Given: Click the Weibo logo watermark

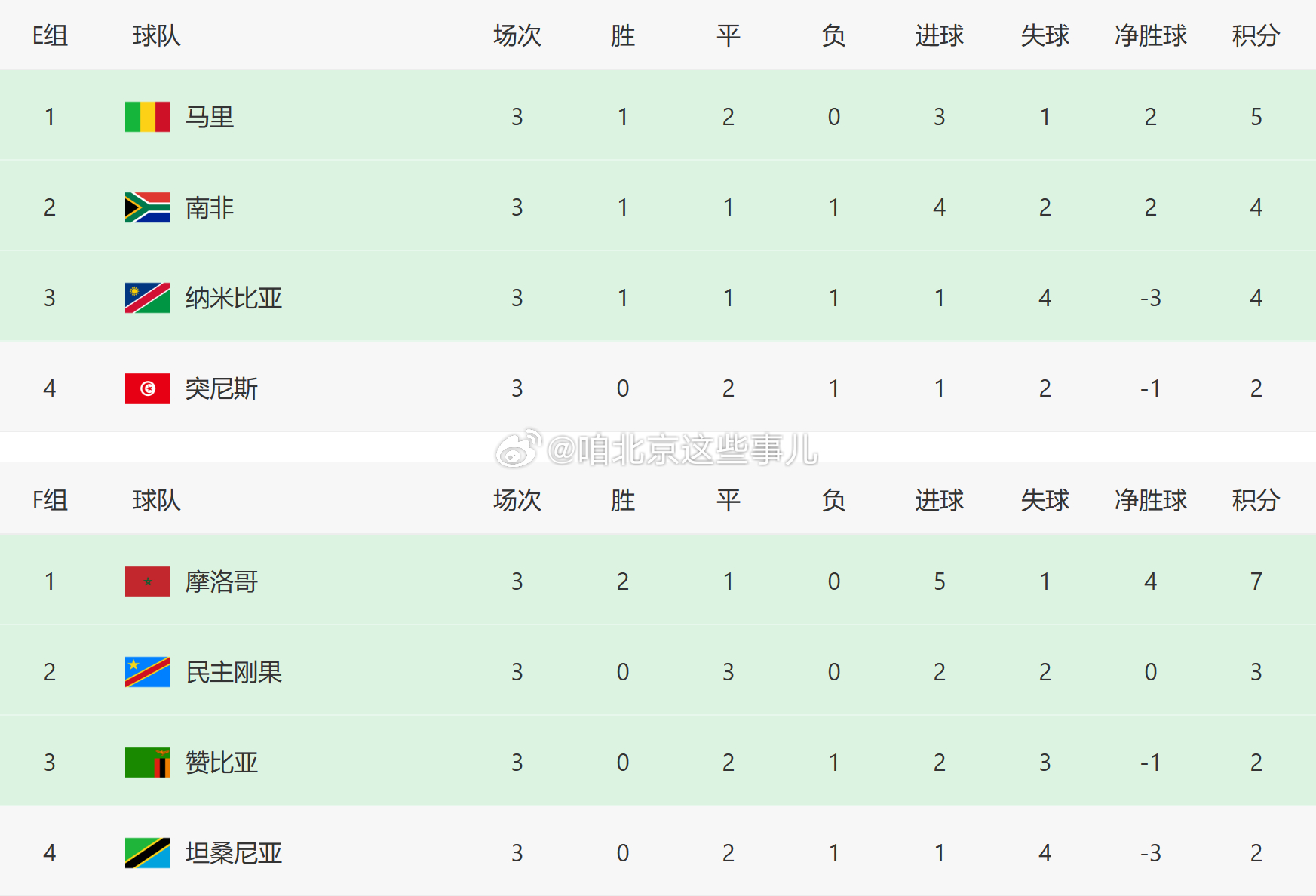Looking at the screenshot, I should point(518,449).
